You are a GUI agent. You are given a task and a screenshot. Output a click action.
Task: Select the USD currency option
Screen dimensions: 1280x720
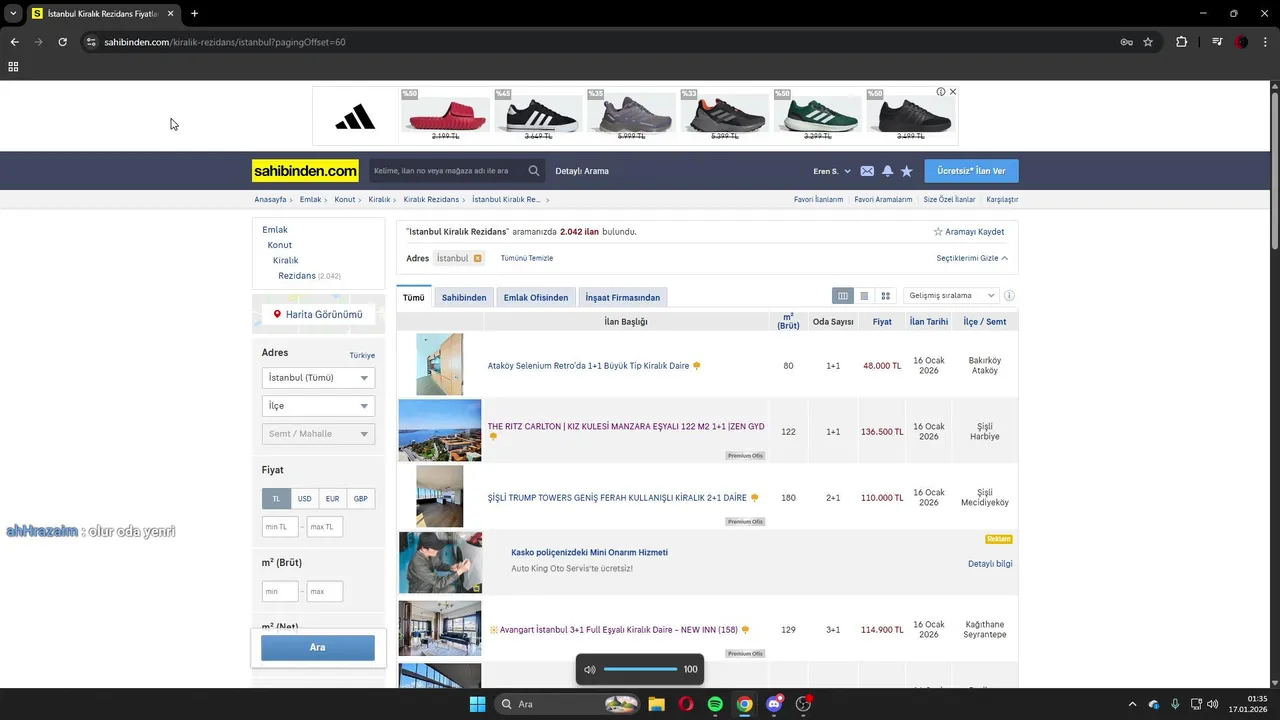click(x=304, y=499)
